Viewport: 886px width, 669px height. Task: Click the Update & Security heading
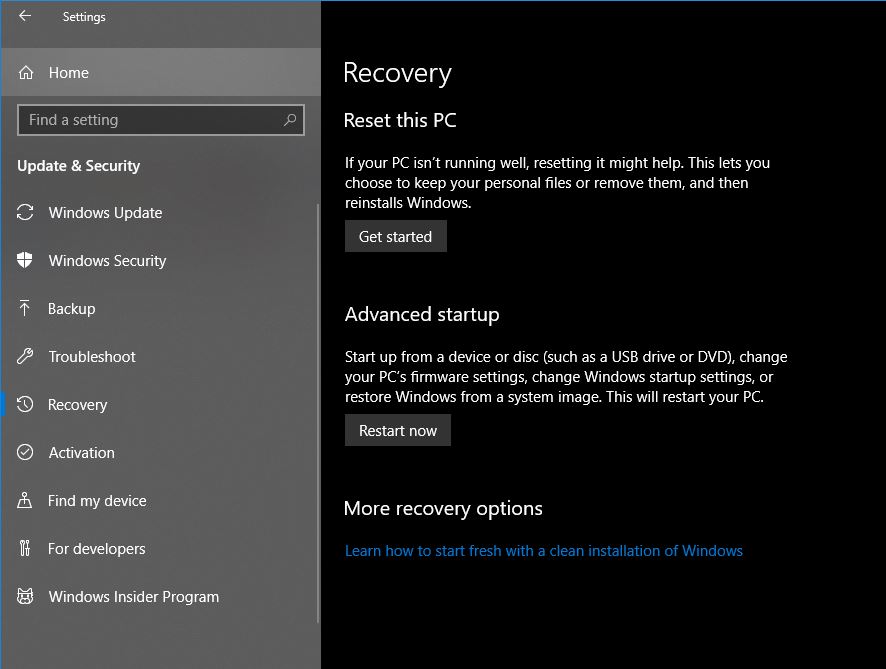click(x=79, y=166)
